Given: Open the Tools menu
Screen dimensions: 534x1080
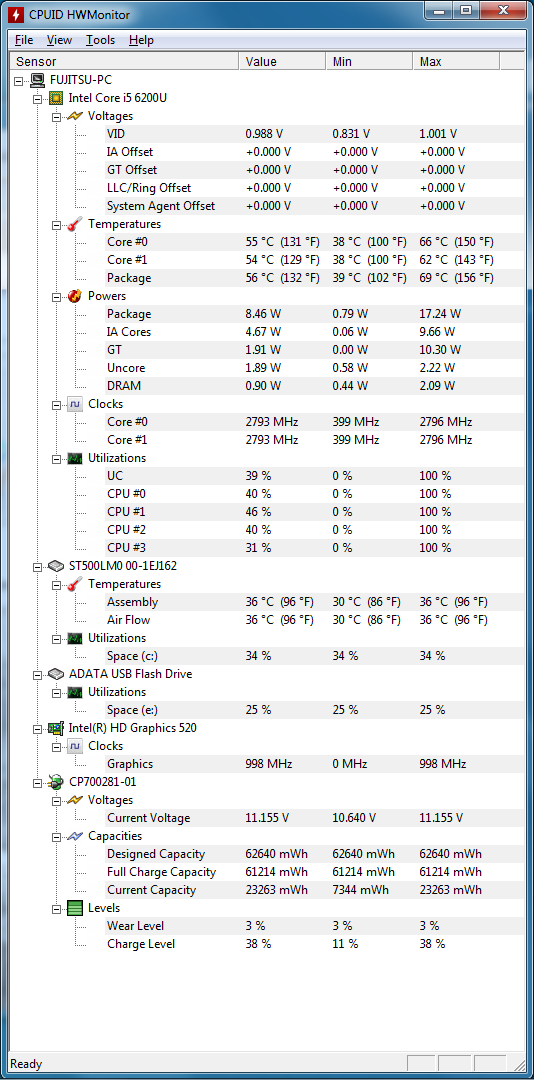Looking at the screenshot, I should click(x=100, y=40).
